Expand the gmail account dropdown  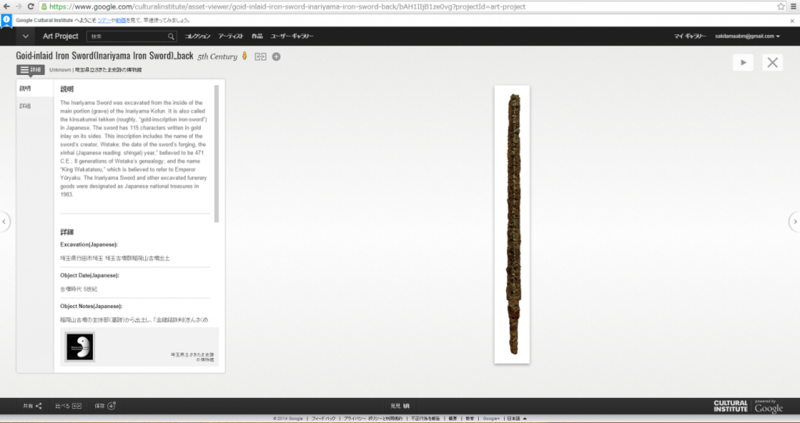(747, 36)
